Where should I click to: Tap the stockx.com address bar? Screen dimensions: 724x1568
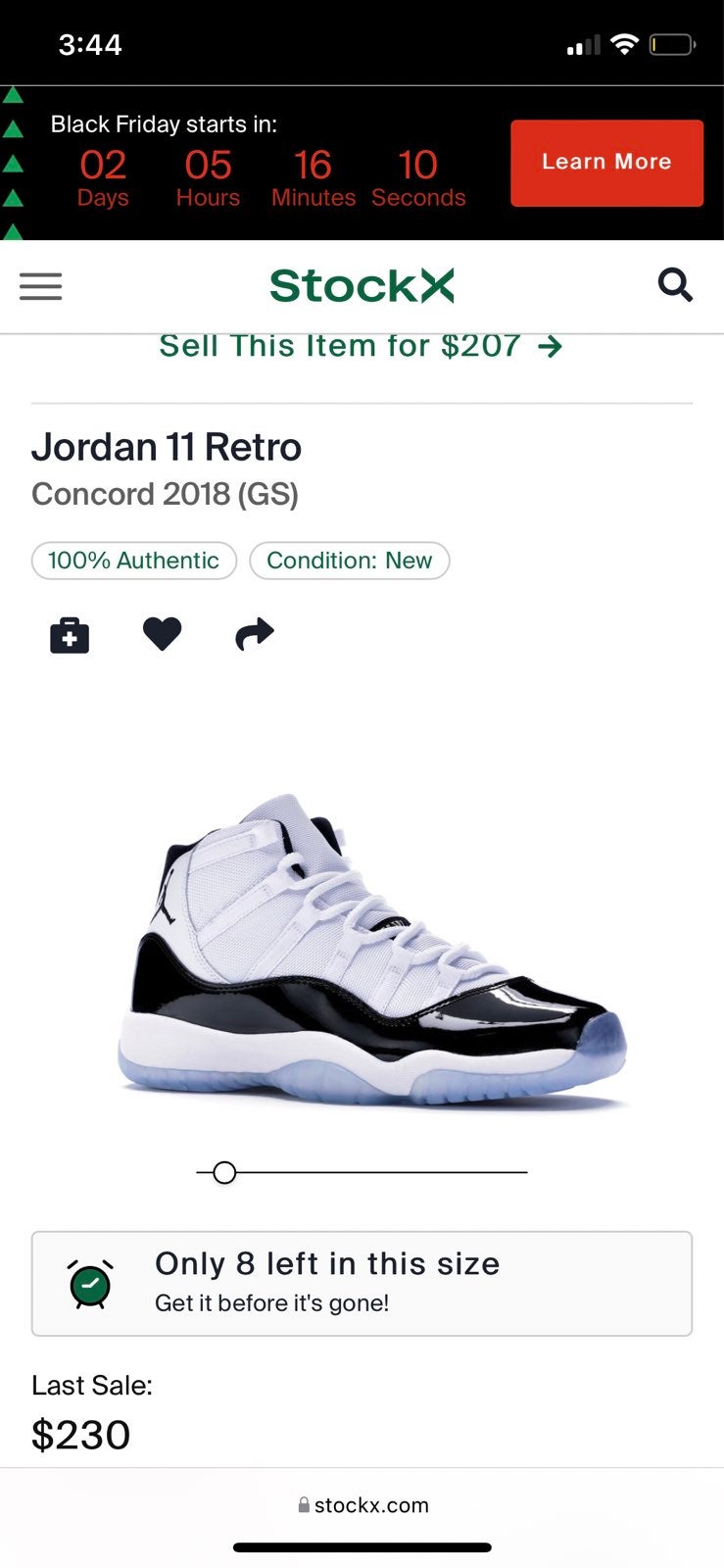tap(362, 1504)
